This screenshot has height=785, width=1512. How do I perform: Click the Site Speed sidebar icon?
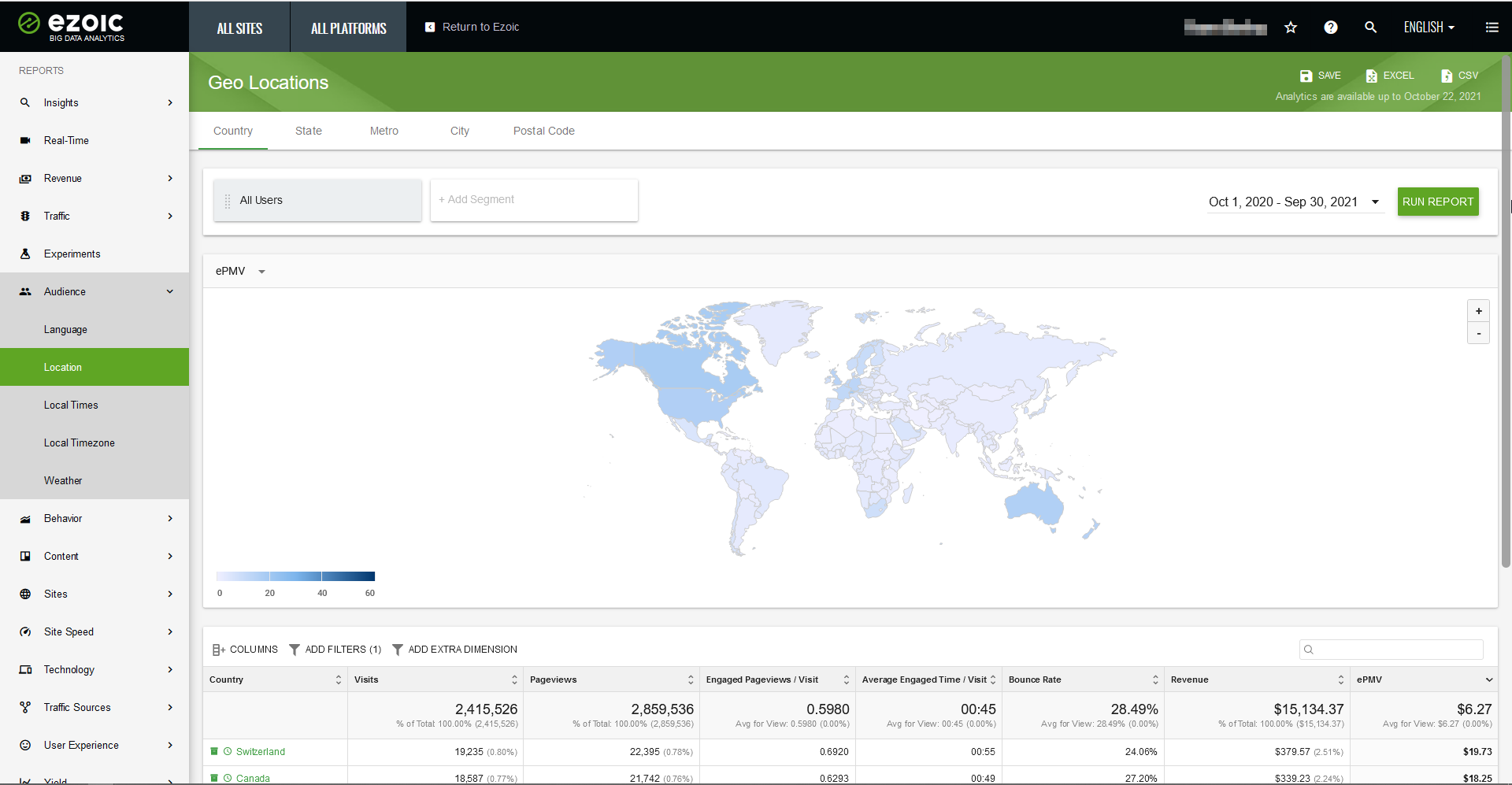pos(26,631)
